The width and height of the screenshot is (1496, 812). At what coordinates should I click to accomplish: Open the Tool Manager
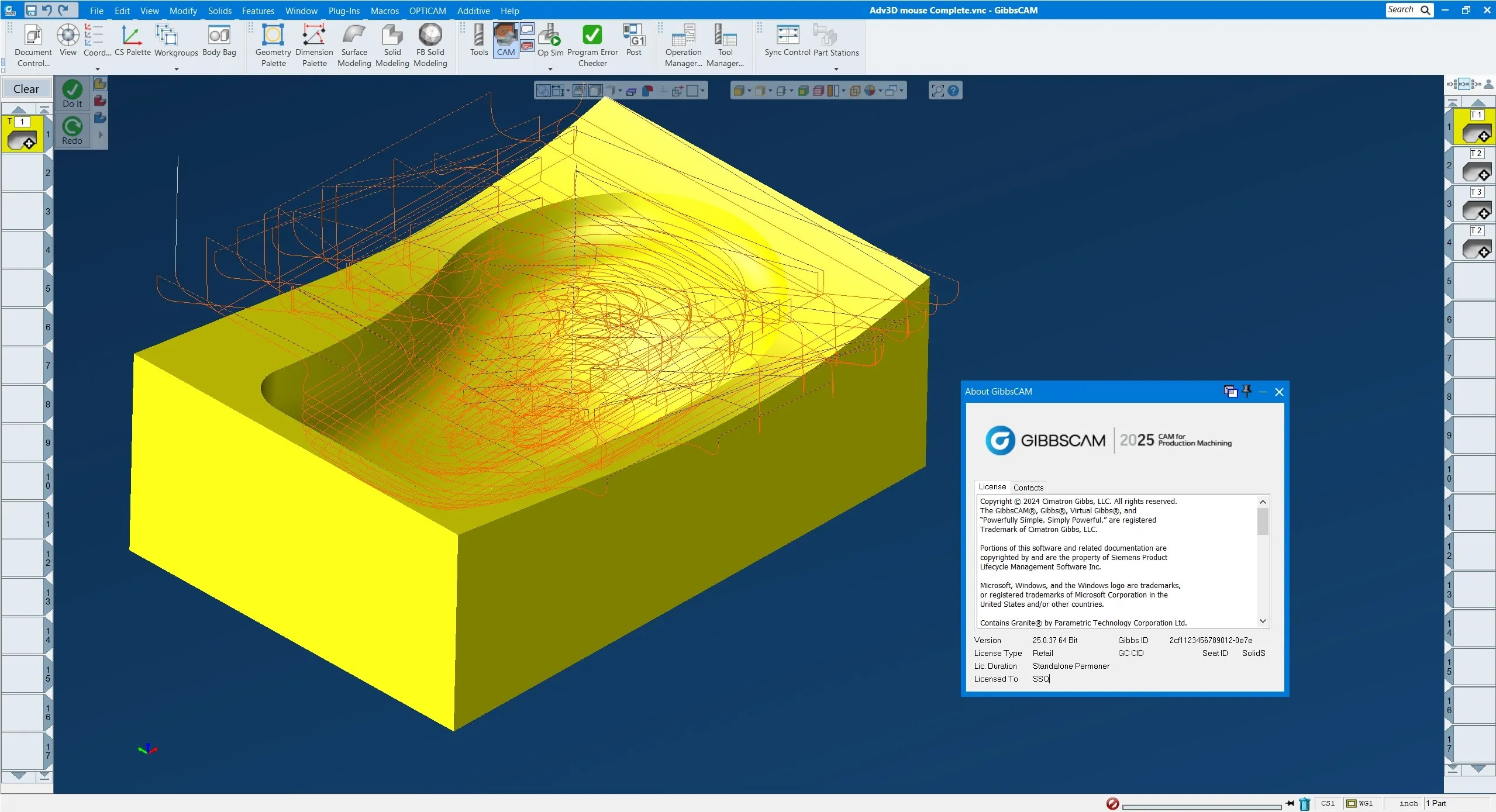(725, 46)
